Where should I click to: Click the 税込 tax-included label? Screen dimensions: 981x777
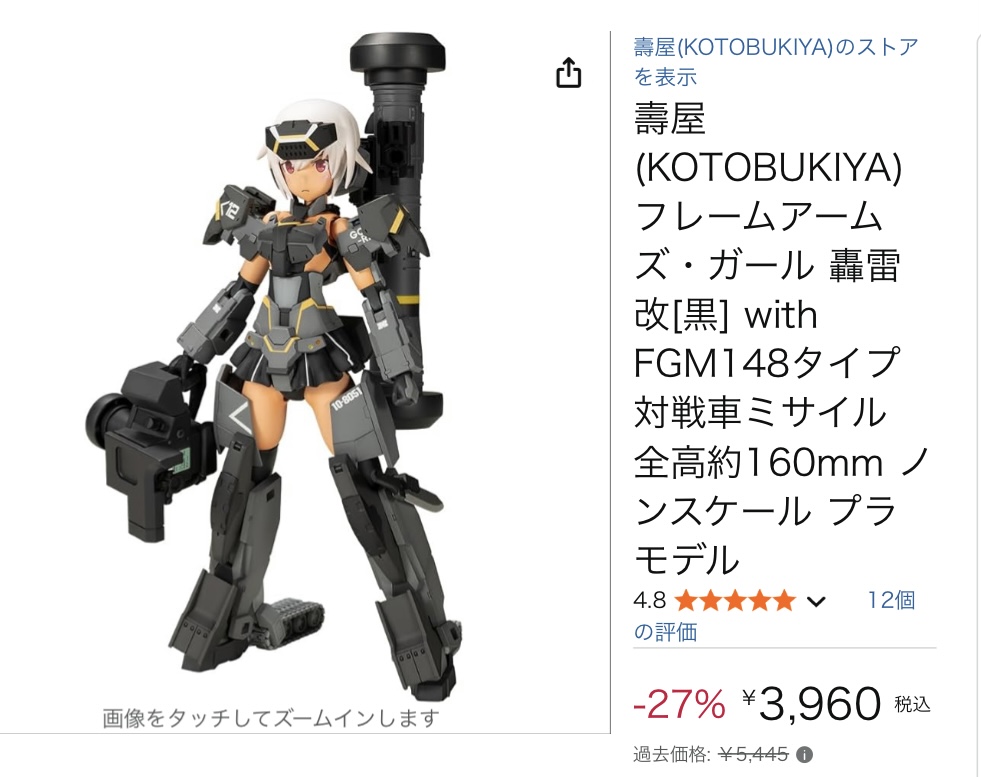pos(912,705)
